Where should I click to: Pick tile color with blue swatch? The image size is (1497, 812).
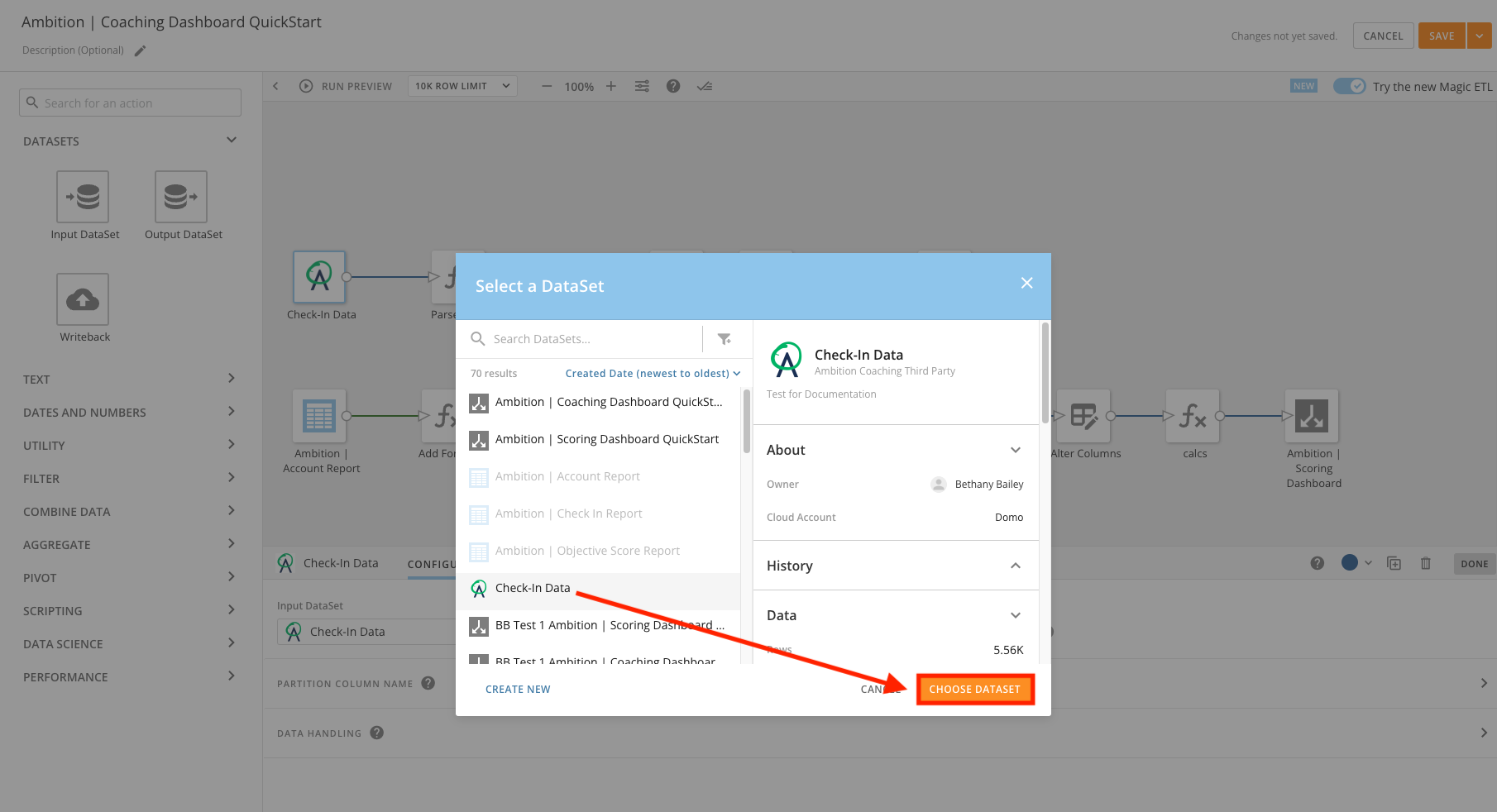pos(1350,562)
